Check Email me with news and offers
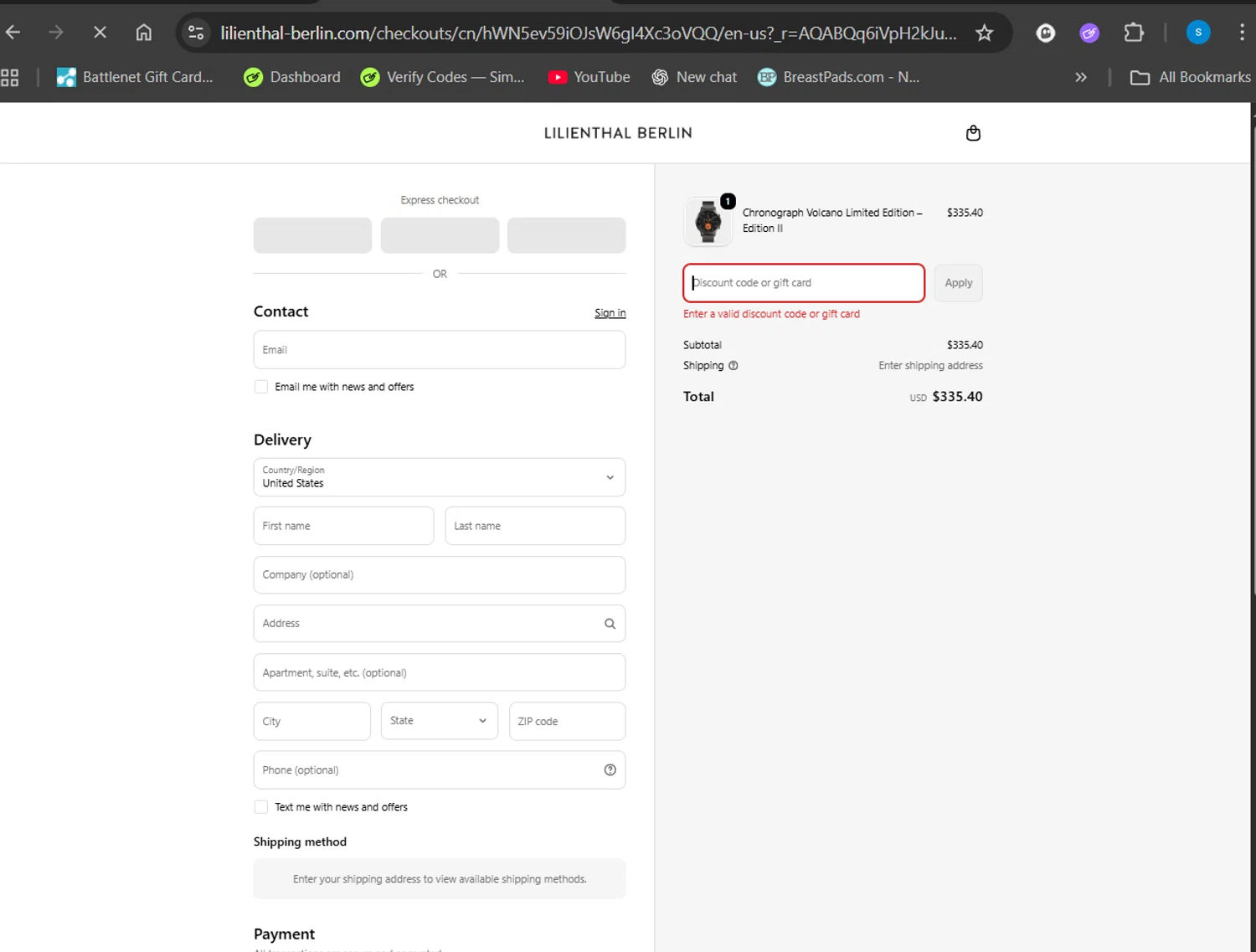Screen dimensions: 1256x952 coord(261,387)
